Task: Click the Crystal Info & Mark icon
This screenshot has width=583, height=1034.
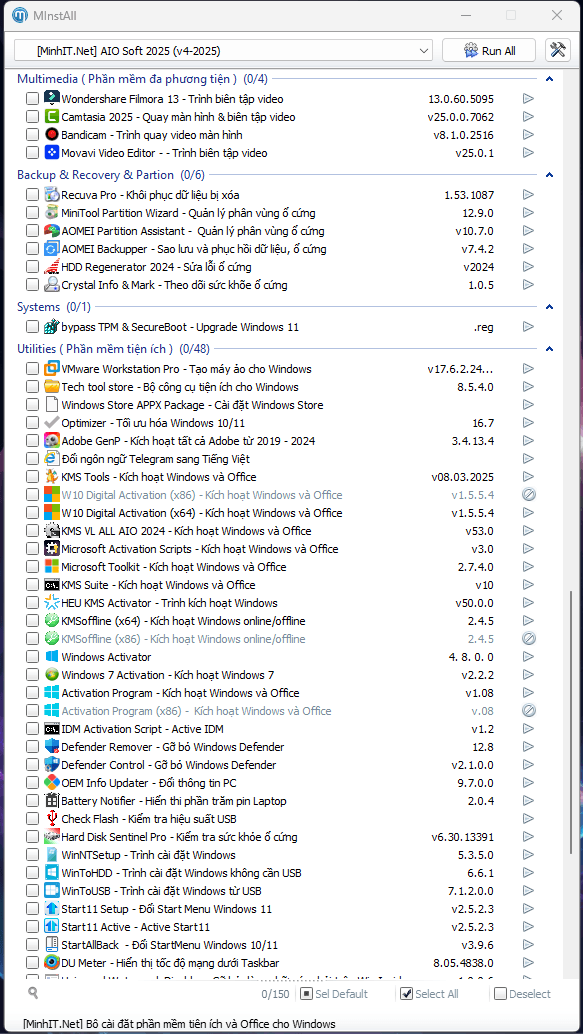Action: click(51, 285)
